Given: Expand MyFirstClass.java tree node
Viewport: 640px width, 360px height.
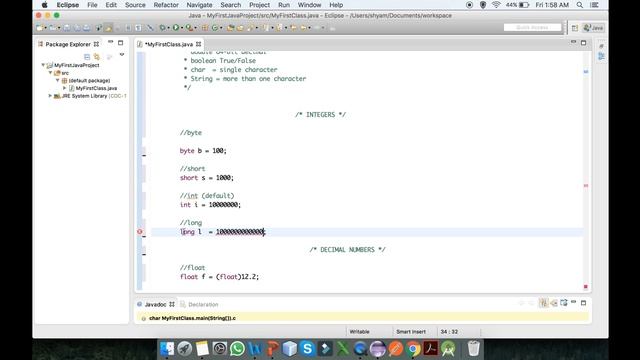Looking at the screenshot, I should tap(64, 88).
